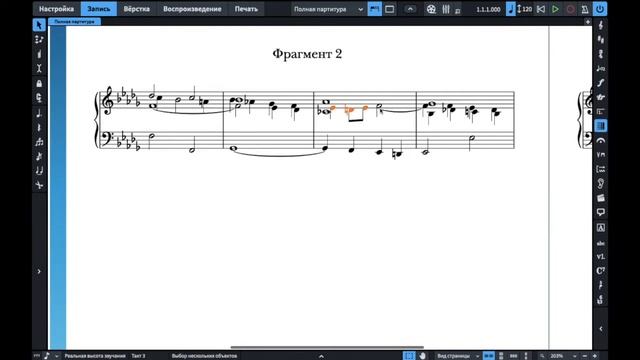
Task: Rewind playback to the beginning
Action: point(541,9)
